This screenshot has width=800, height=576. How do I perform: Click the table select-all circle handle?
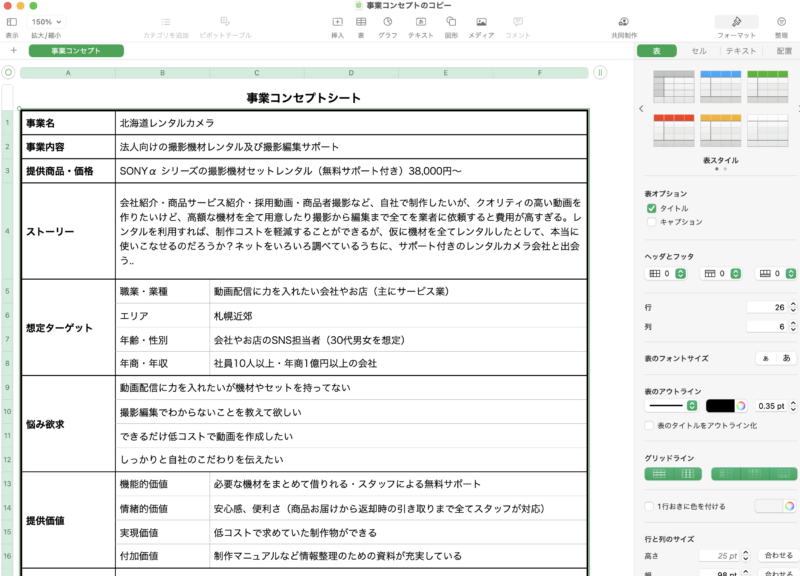pyautogui.click(x=8, y=73)
